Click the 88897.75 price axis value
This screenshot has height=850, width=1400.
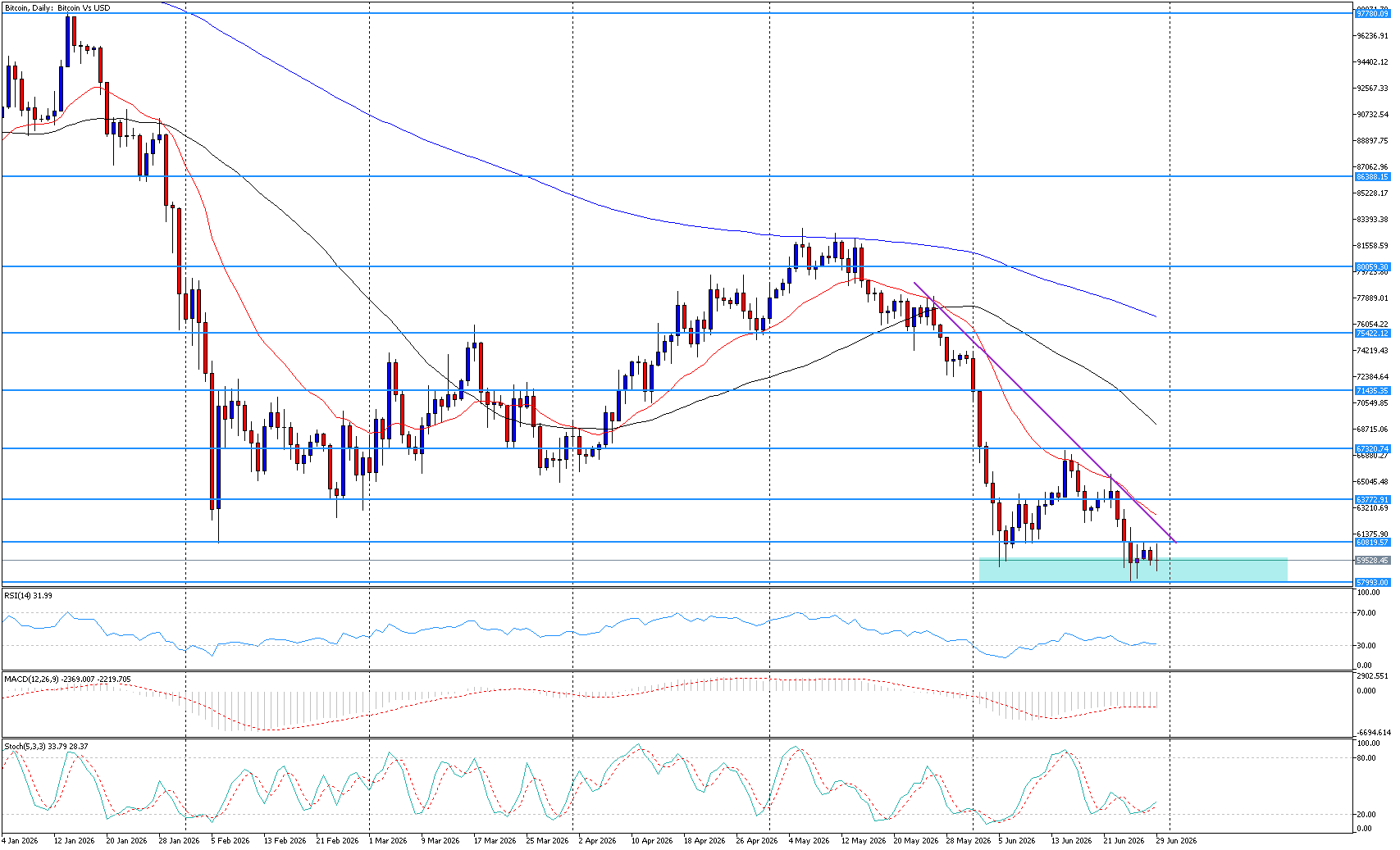(x=1372, y=141)
